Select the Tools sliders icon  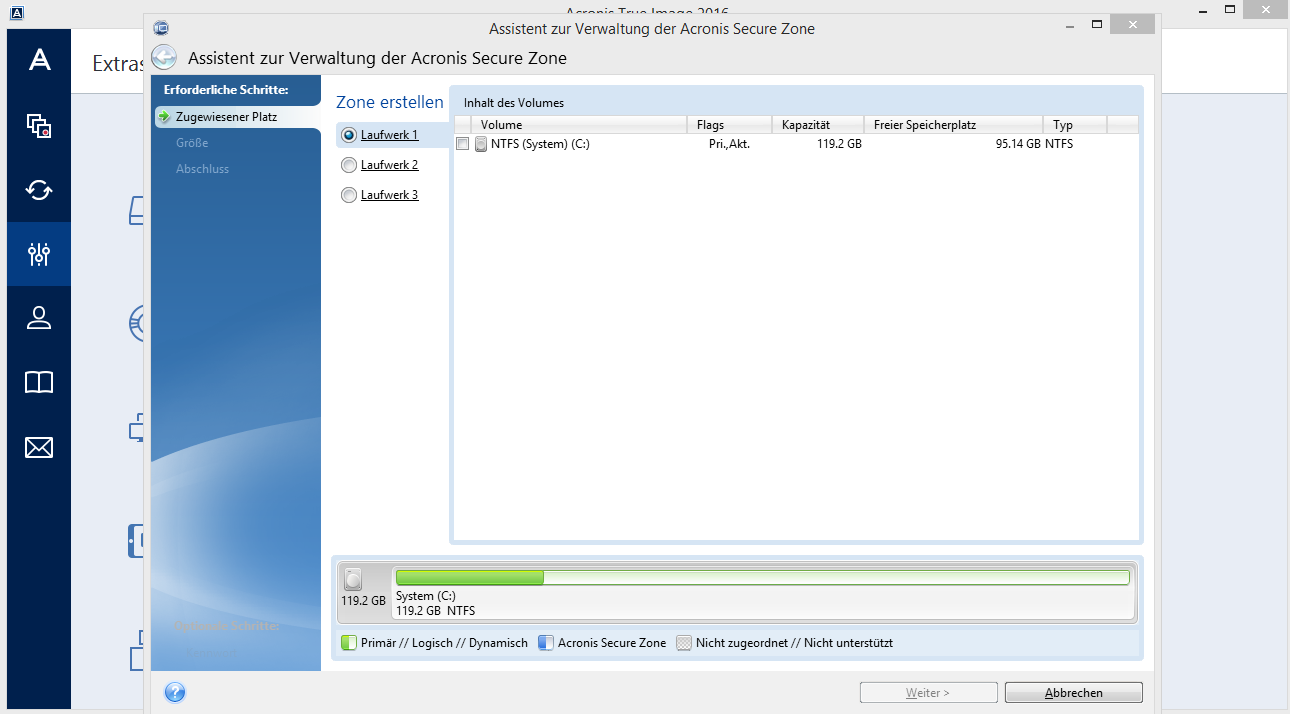pos(39,254)
